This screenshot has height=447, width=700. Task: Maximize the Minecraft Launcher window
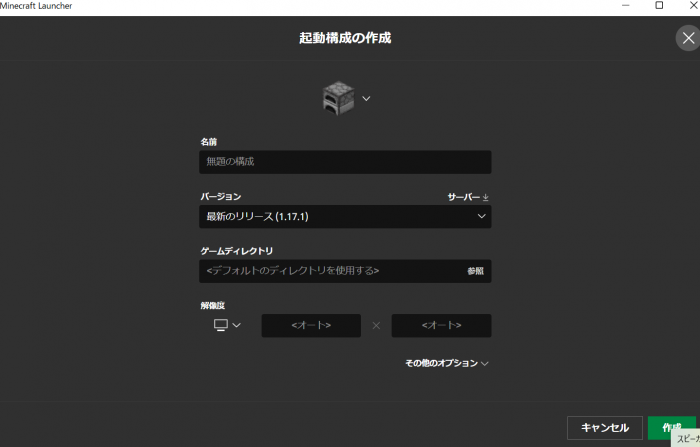pos(659,6)
